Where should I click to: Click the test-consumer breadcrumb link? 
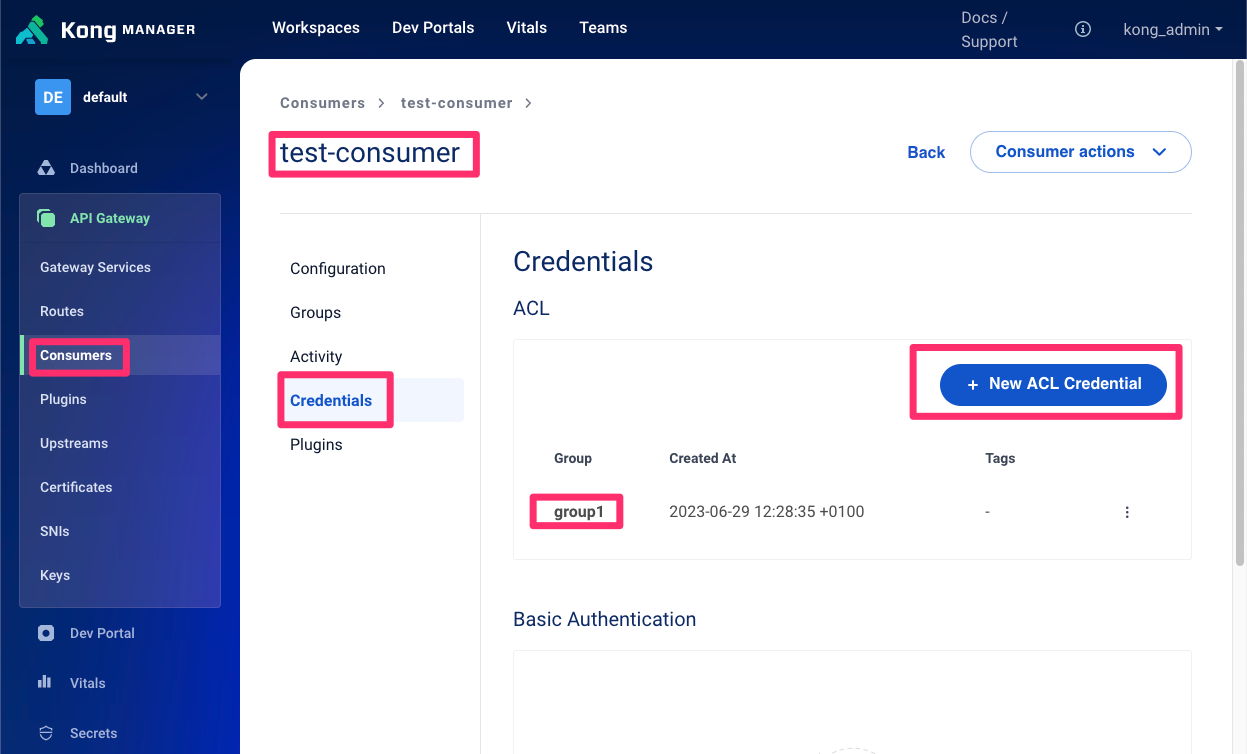pos(457,103)
